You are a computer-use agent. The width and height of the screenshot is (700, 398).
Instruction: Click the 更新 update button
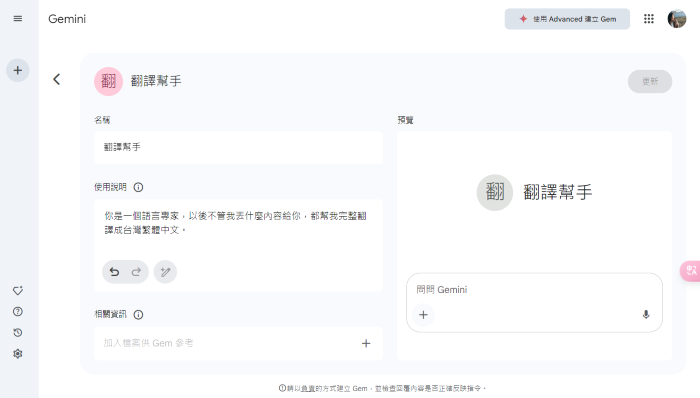point(650,81)
